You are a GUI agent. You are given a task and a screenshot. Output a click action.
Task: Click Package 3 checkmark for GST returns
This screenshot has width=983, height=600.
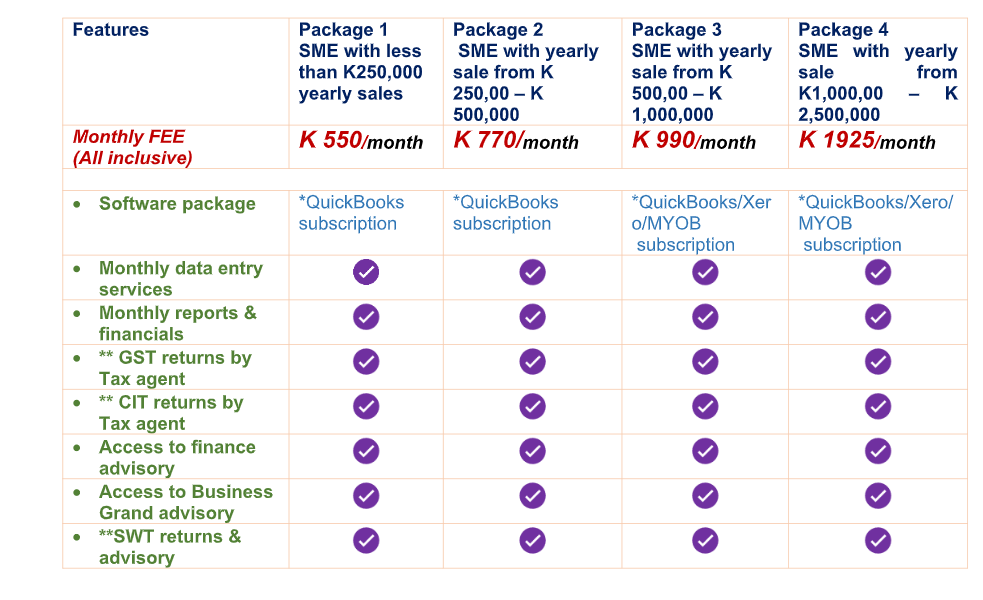pos(705,362)
